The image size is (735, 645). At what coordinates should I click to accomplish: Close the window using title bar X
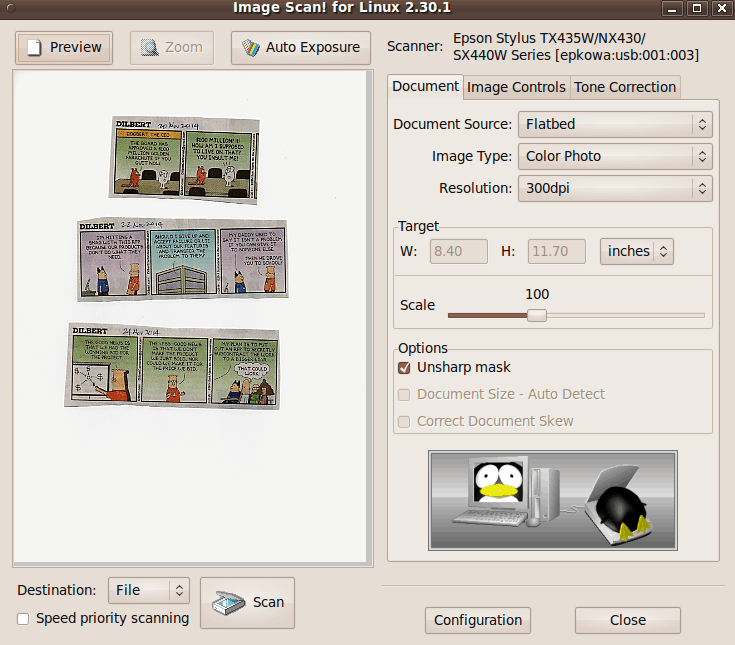tap(722, 8)
